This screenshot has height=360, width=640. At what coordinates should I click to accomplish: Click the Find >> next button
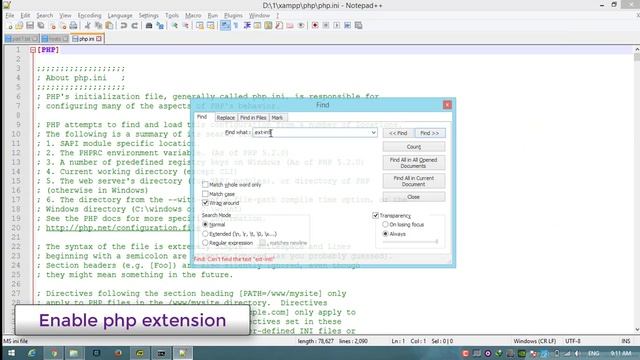click(430, 133)
